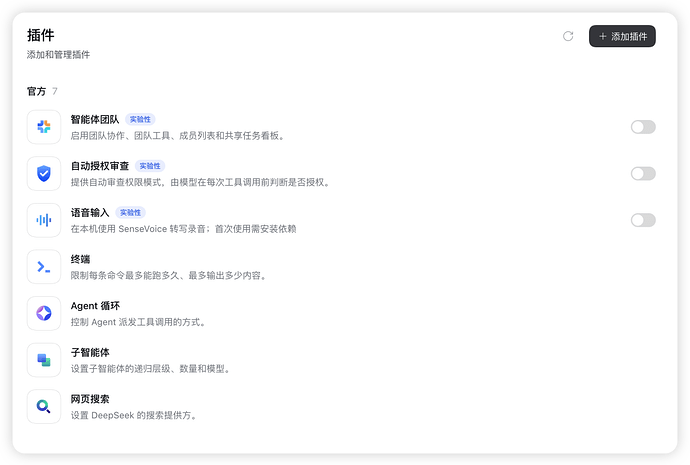
Task: Click the 添加和管理插件 subtitle
Action: pyautogui.click(x=59, y=55)
